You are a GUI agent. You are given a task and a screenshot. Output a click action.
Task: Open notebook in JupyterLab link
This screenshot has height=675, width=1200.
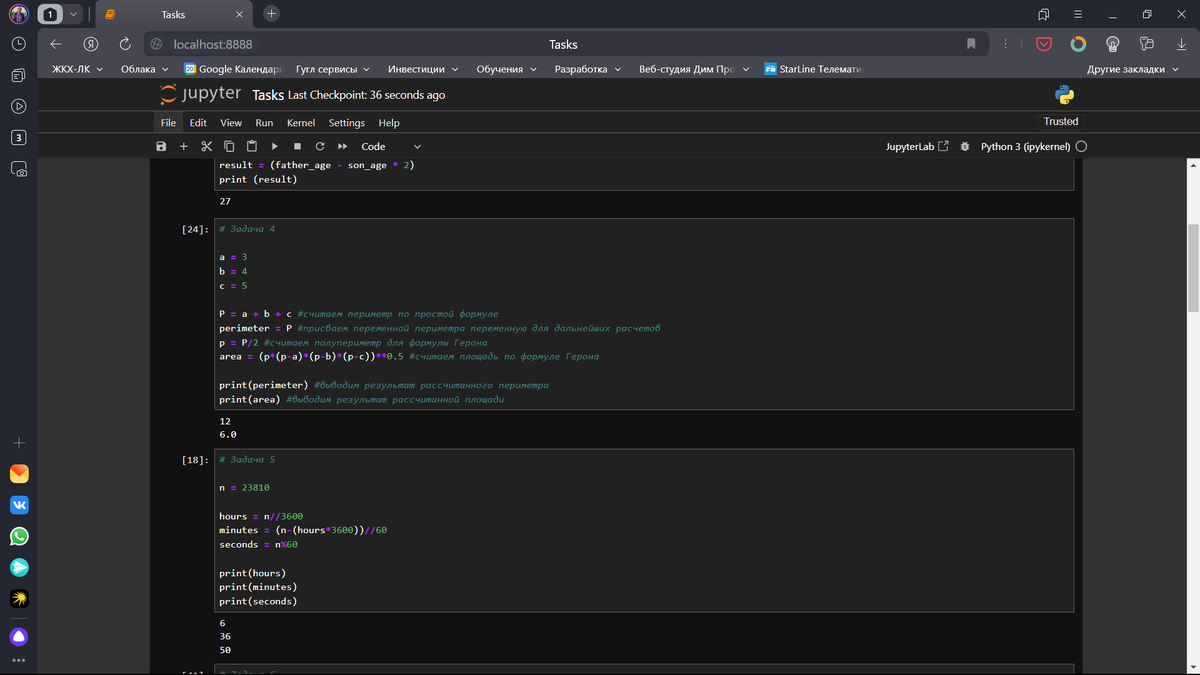(917, 146)
